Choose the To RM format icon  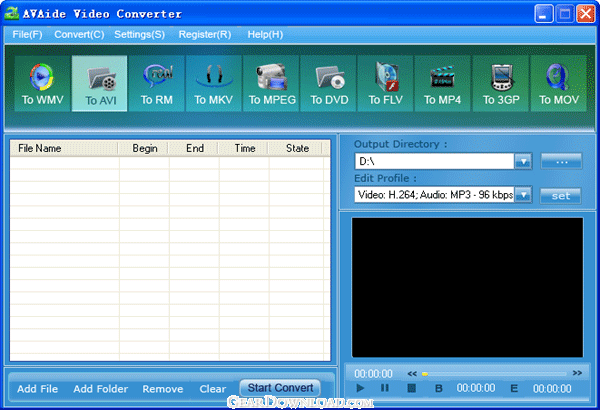pyautogui.click(x=157, y=83)
